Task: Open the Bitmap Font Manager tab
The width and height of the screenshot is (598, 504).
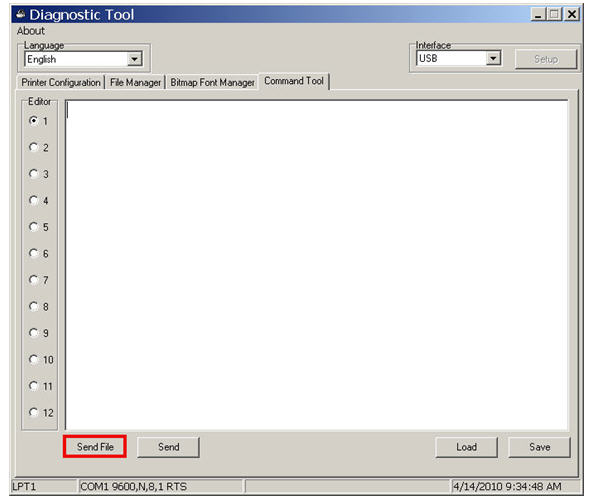Action: coord(212,82)
